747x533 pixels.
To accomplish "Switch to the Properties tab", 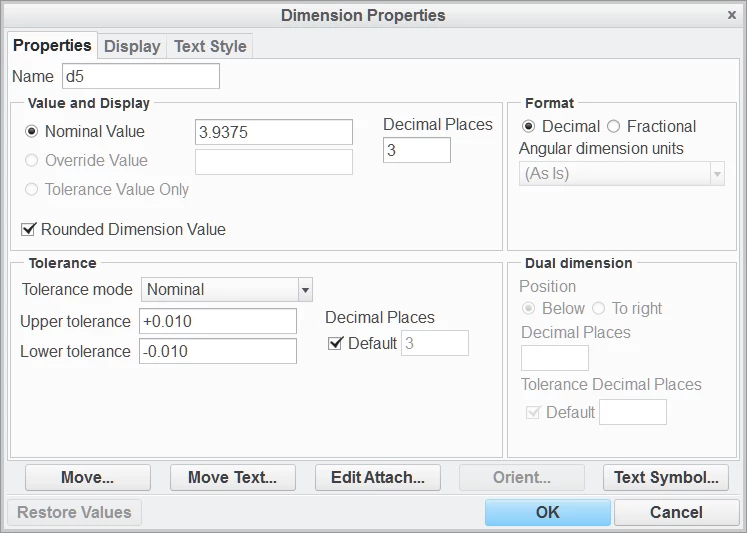I will pyautogui.click(x=52, y=46).
